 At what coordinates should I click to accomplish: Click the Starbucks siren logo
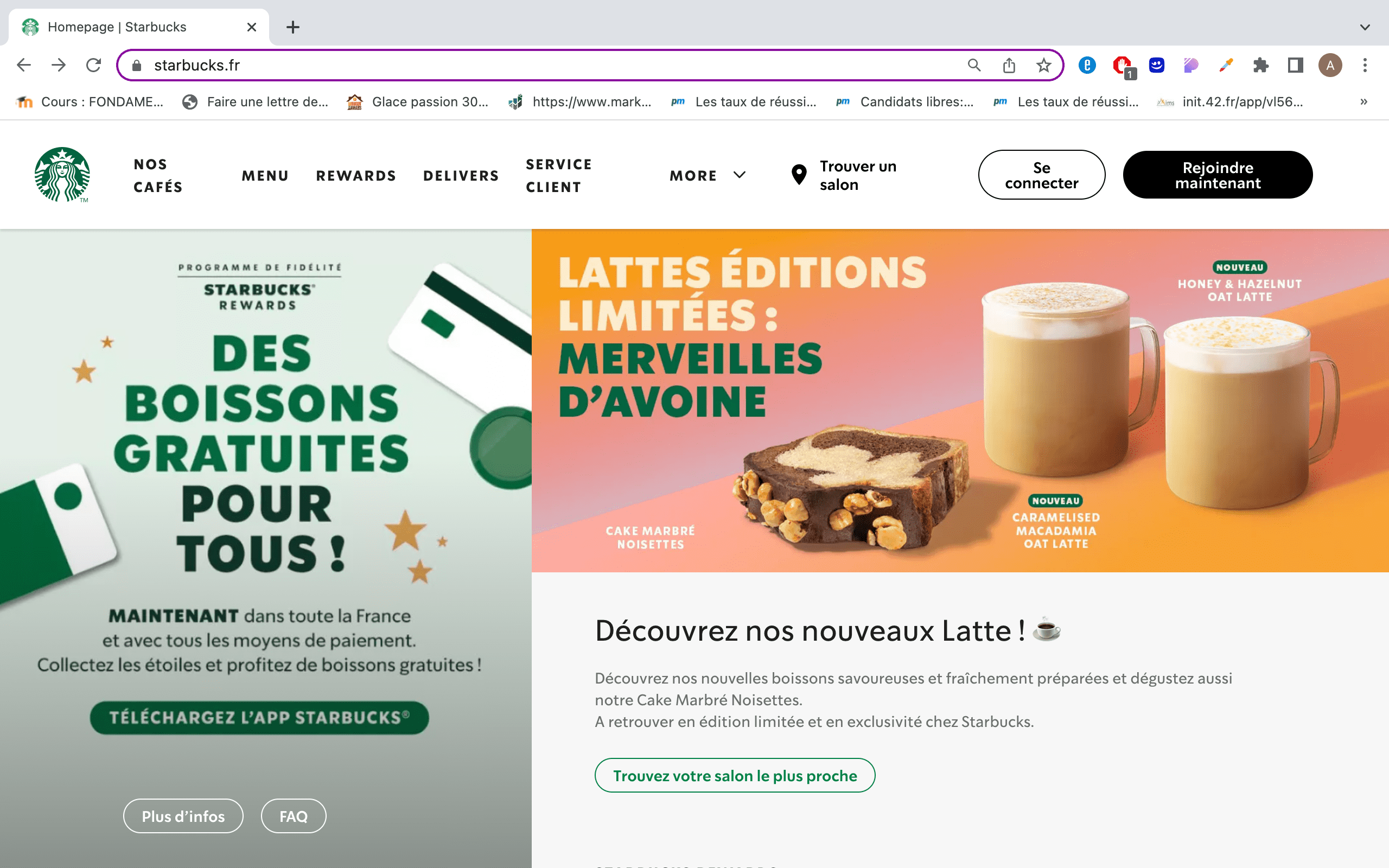pyautogui.click(x=62, y=175)
